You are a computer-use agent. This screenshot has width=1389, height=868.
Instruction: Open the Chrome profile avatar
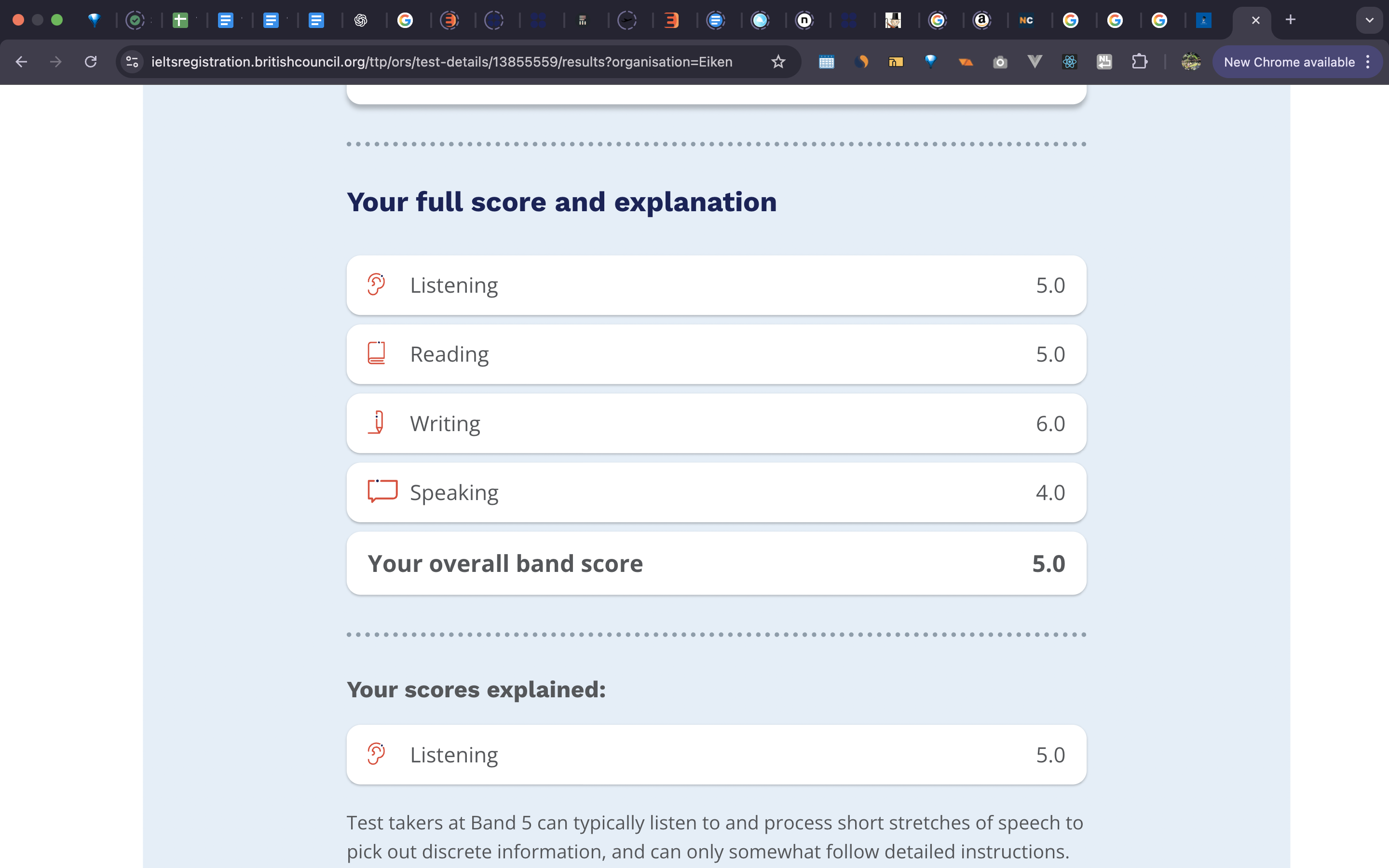(x=1191, y=62)
